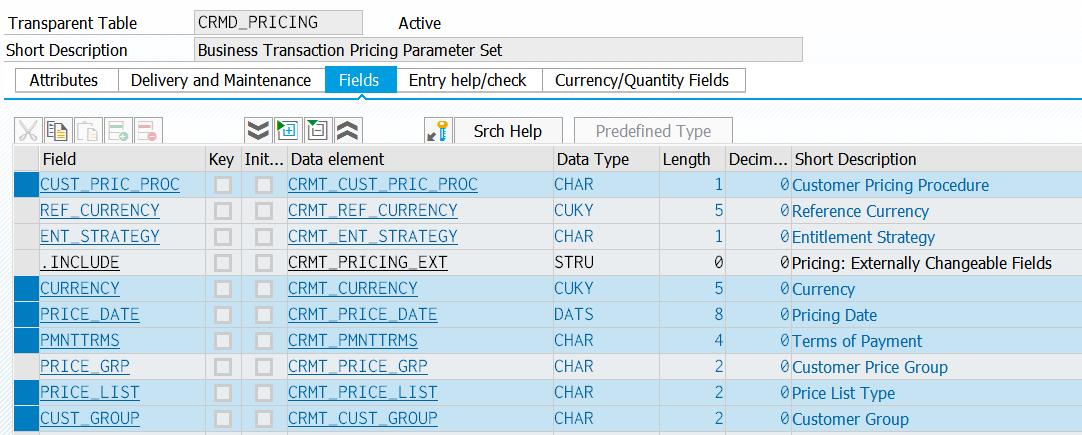Screen dimensions: 1082x435
Task: Click the 'Terms of Payment' description
Action: [x=857, y=341]
